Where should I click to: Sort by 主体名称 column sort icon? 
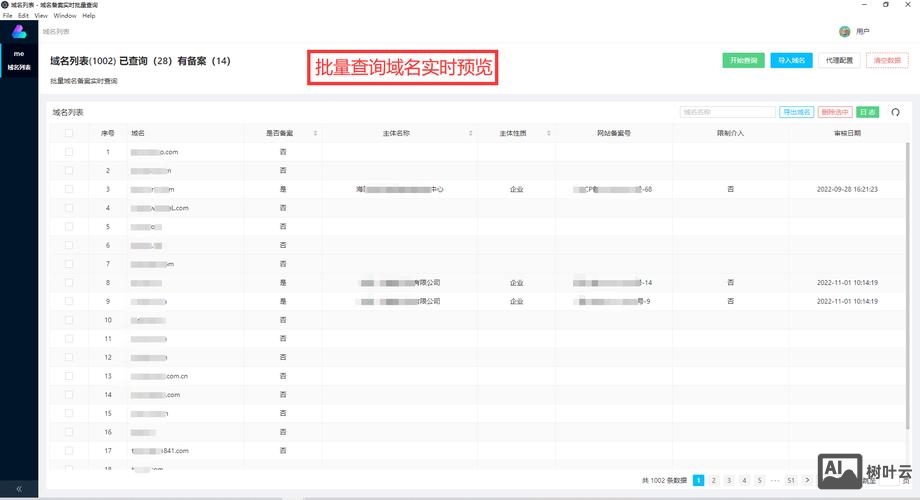pos(471,133)
